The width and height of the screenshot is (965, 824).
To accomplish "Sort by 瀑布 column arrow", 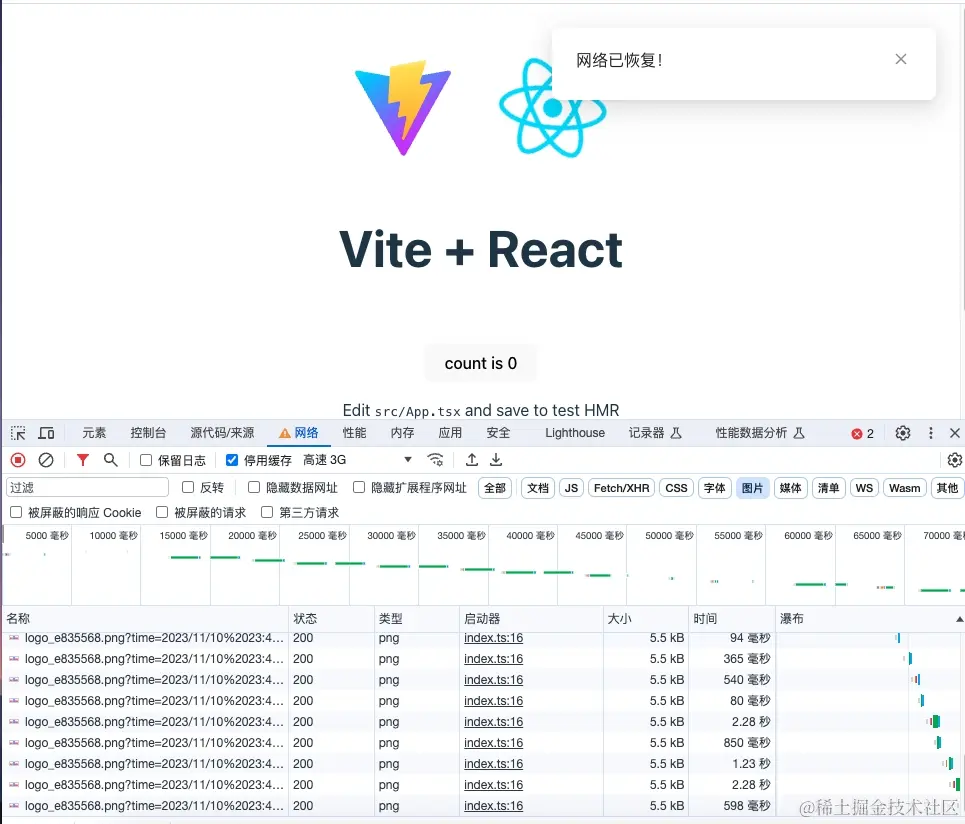I will [x=959, y=619].
